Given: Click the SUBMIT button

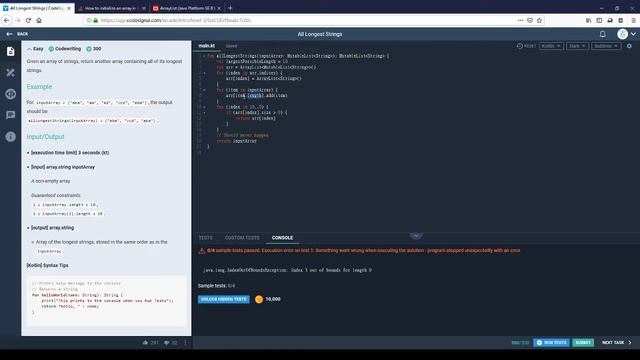Looking at the screenshot, I should coord(583,342).
